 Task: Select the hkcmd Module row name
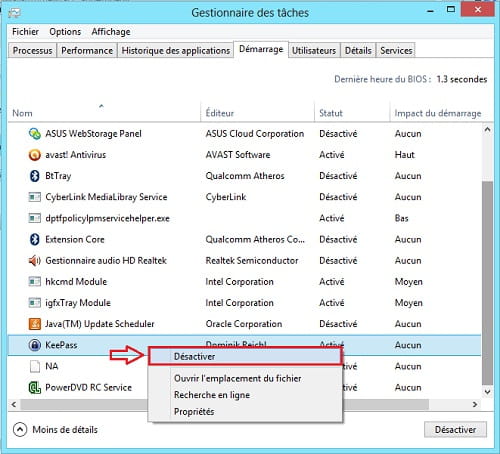(76, 282)
